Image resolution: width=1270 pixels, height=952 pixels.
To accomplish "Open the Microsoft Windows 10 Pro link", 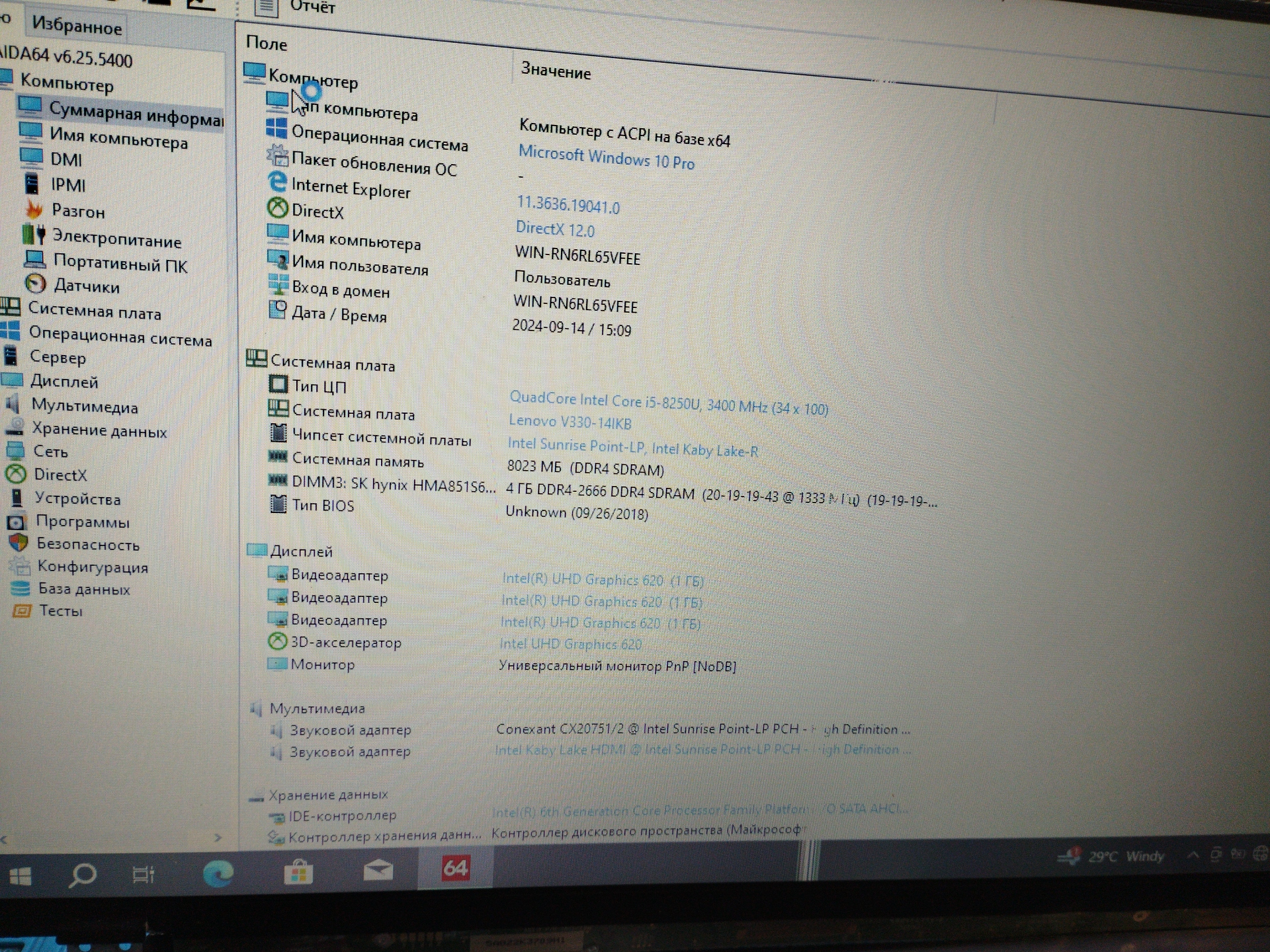I will pyautogui.click(x=606, y=158).
